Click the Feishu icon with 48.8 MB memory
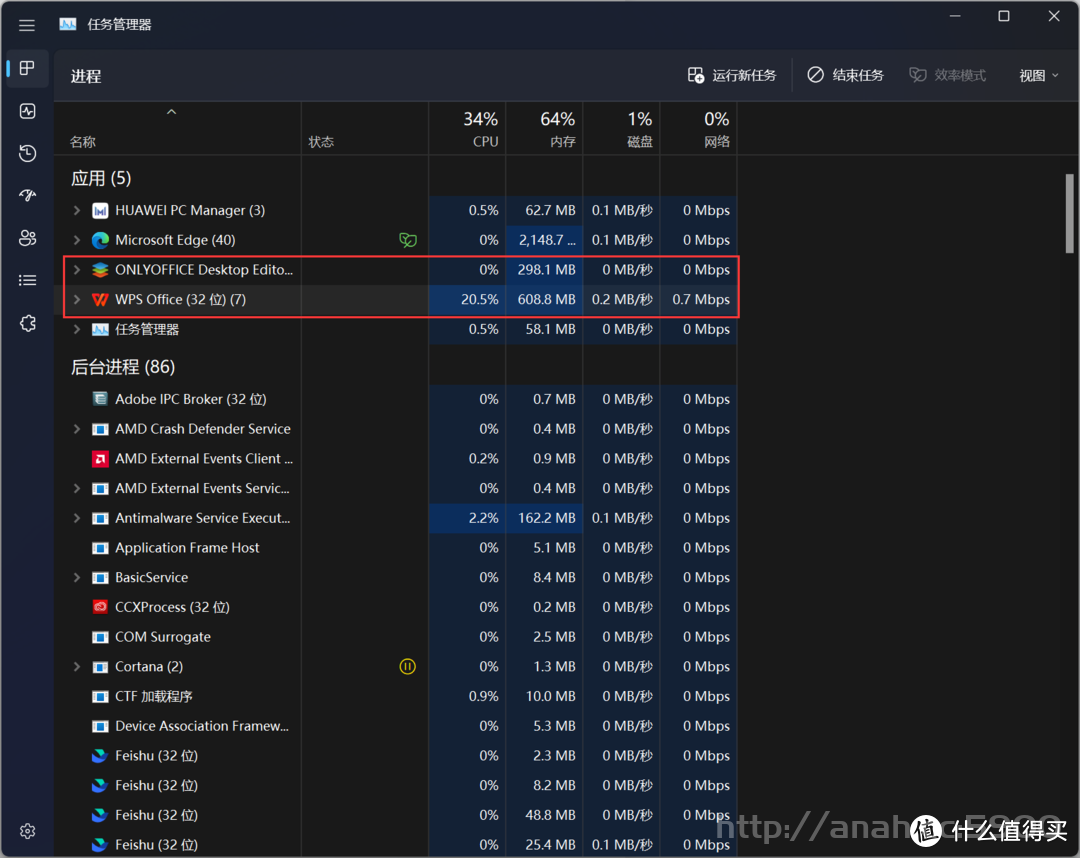This screenshot has height=858, width=1080. tap(100, 815)
